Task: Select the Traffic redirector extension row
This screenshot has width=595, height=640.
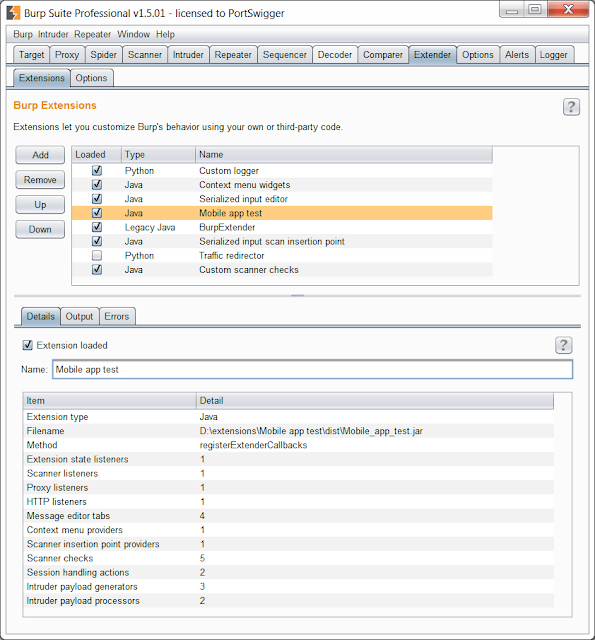Action: [x=282, y=256]
